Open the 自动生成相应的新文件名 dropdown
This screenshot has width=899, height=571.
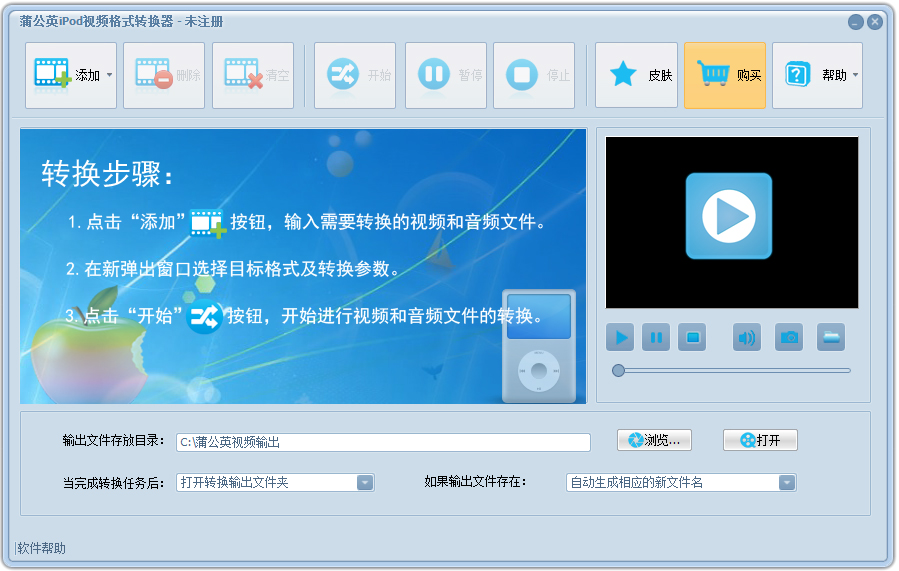(x=681, y=483)
